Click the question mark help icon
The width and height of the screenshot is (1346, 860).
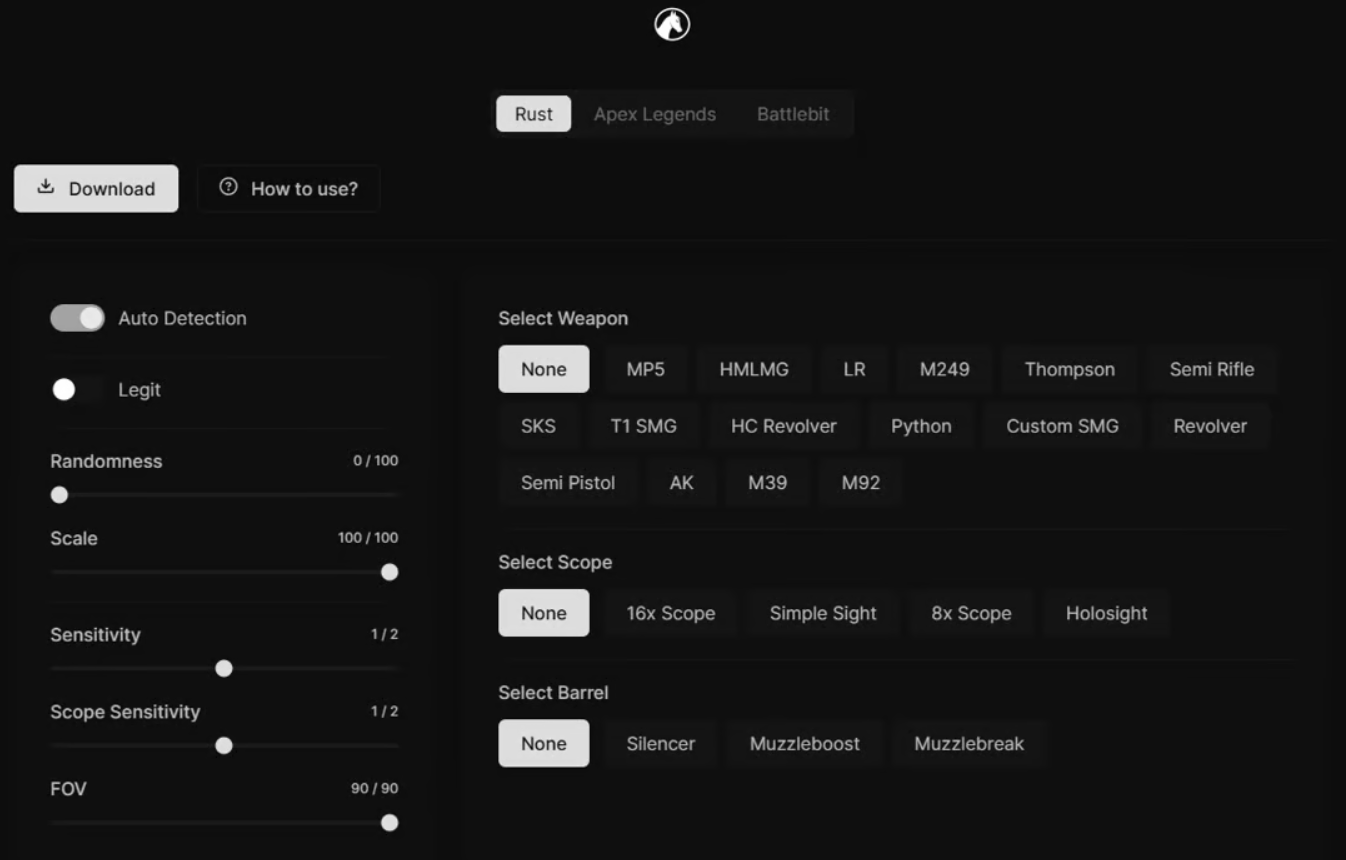tap(228, 187)
